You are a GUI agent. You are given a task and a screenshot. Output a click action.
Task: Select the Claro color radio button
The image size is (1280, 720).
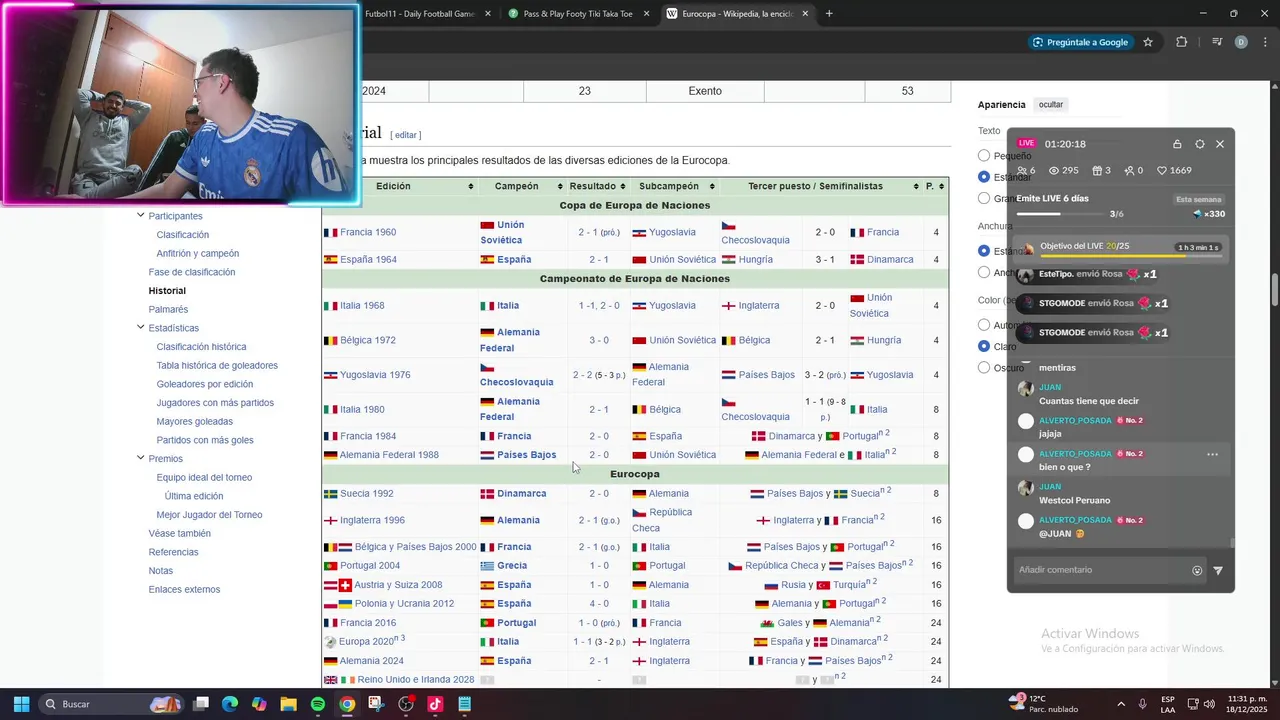(x=984, y=346)
